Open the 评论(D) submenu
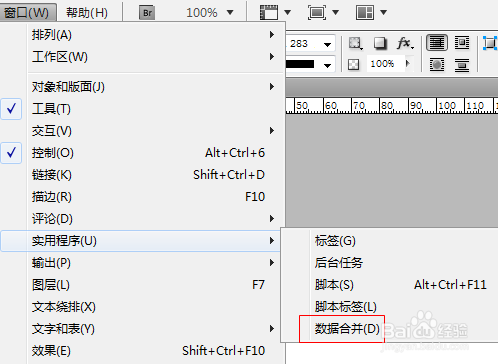498x364 pixels. (154, 219)
